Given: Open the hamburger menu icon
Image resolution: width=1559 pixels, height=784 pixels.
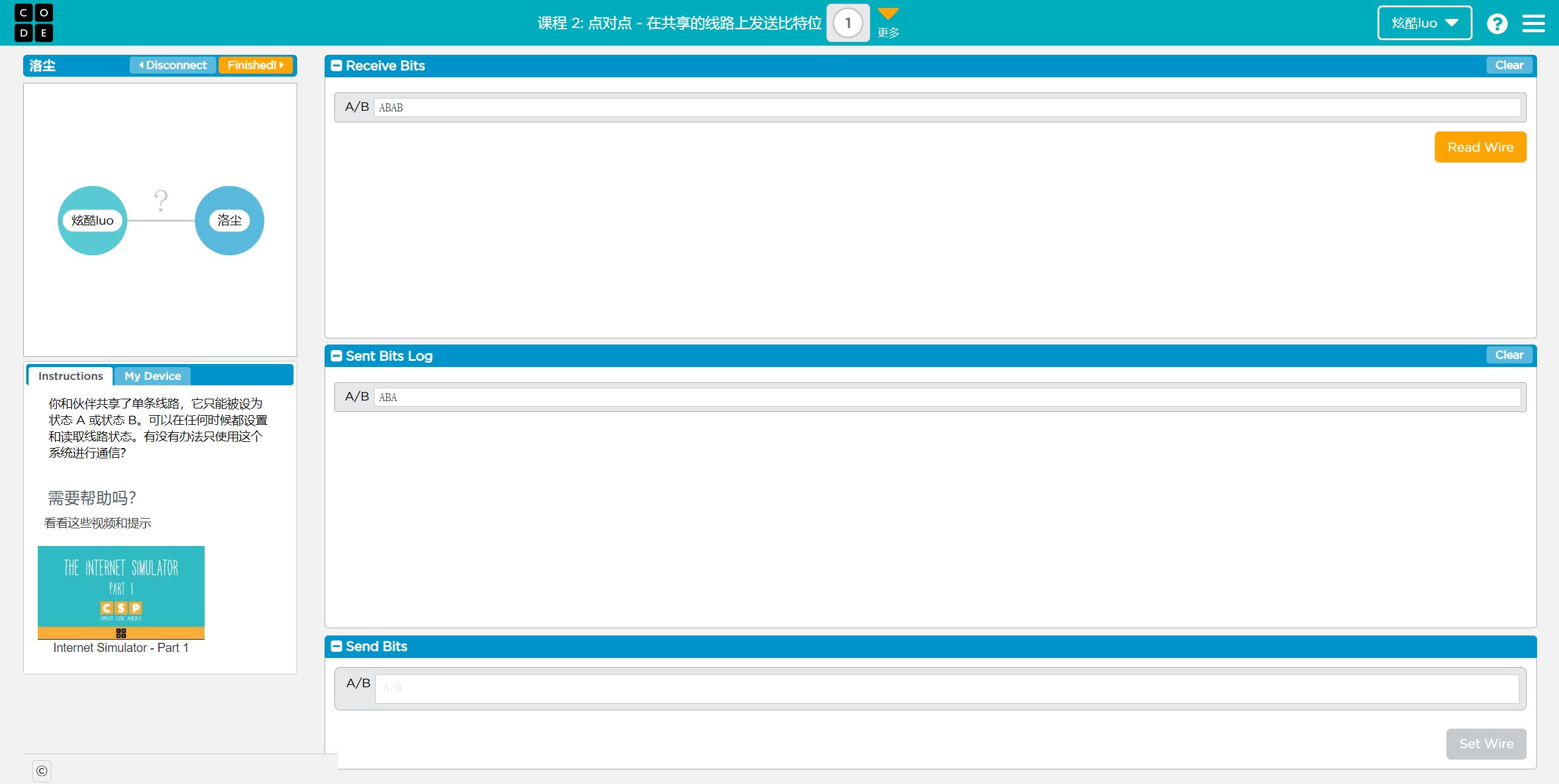Looking at the screenshot, I should pos(1533,23).
